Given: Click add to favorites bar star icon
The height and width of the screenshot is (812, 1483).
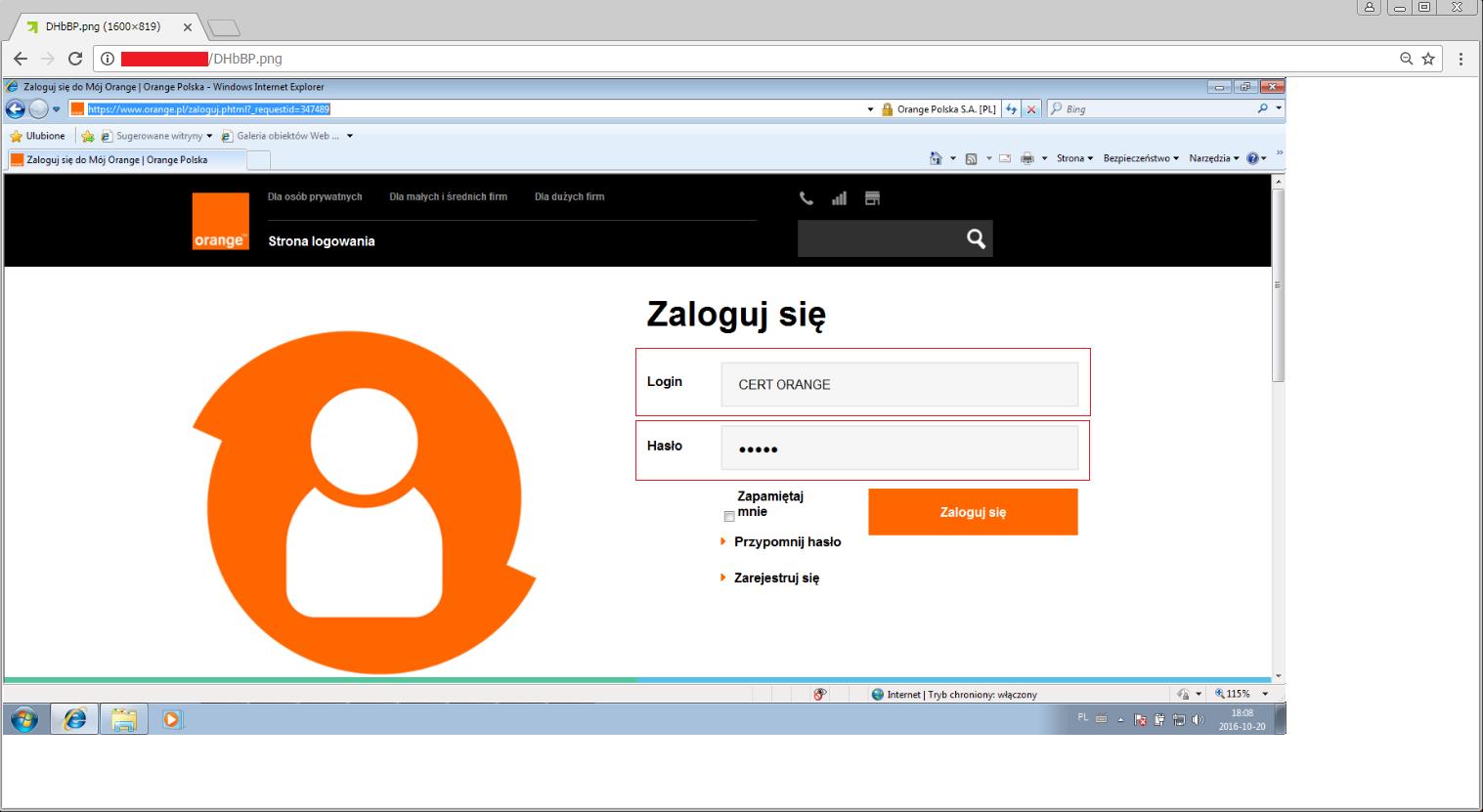Looking at the screenshot, I should coord(88,136).
